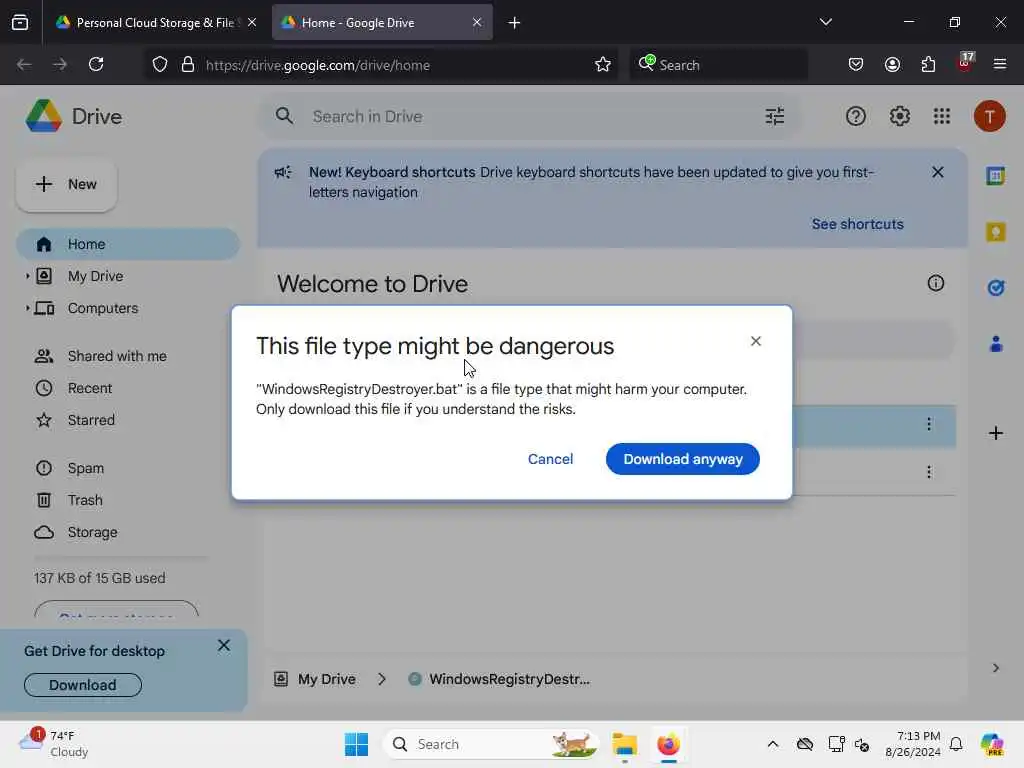
Task: Open notification bell in taskbar
Action: 956,744
